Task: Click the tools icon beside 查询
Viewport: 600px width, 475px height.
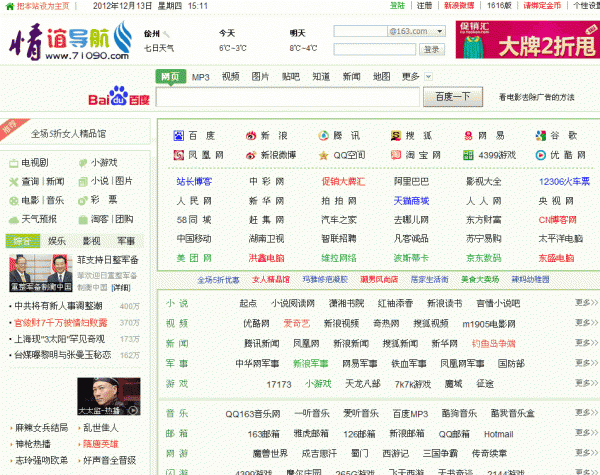Action: [x=14, y=182]
